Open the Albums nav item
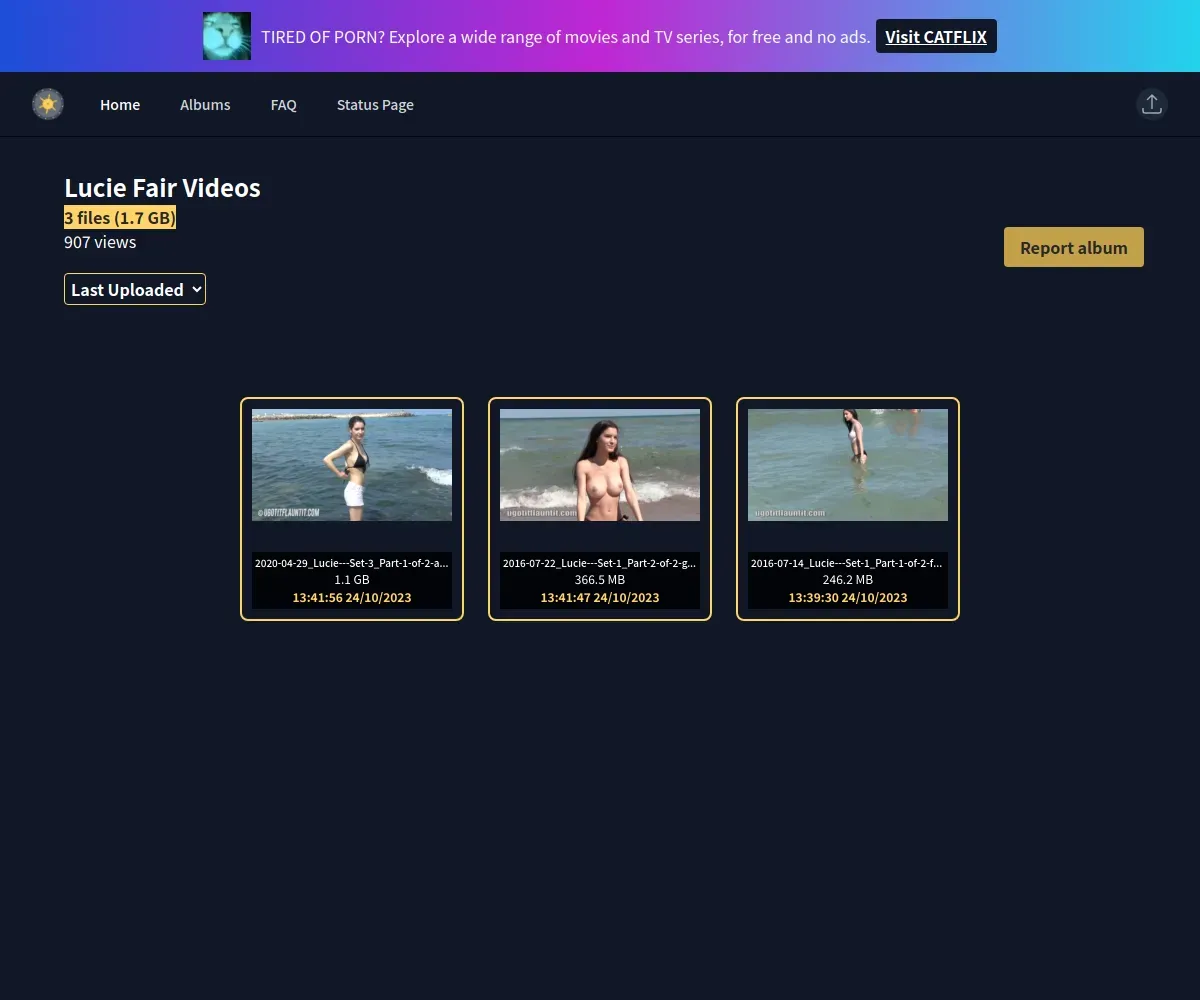The image size is (1200, 1000). (205, 105)
